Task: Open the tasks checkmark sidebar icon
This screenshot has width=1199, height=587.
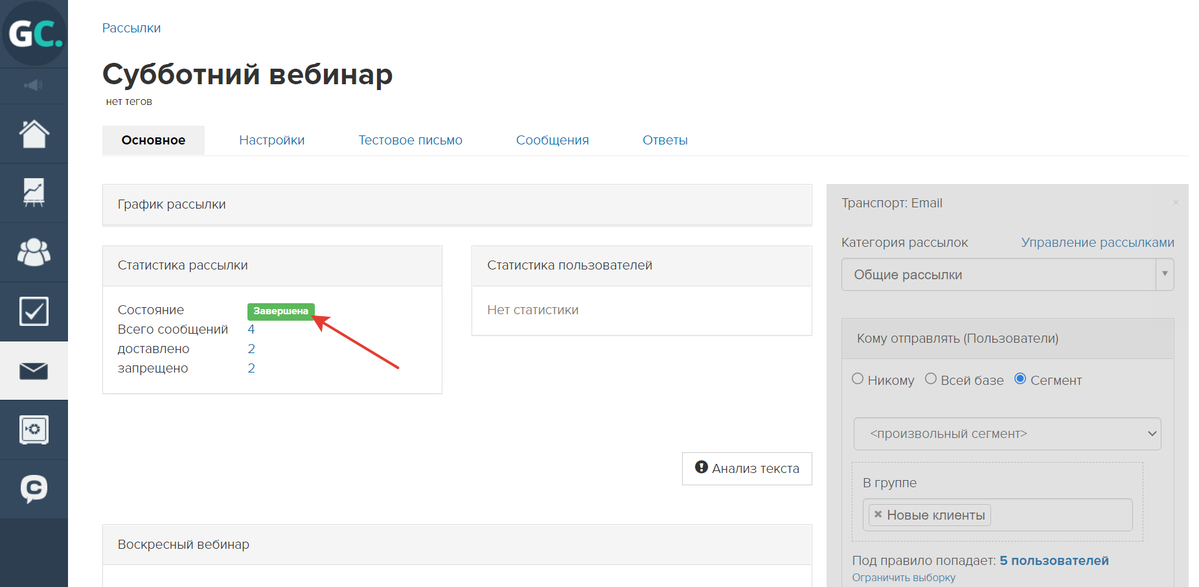Action: click(x=34, y=311)
